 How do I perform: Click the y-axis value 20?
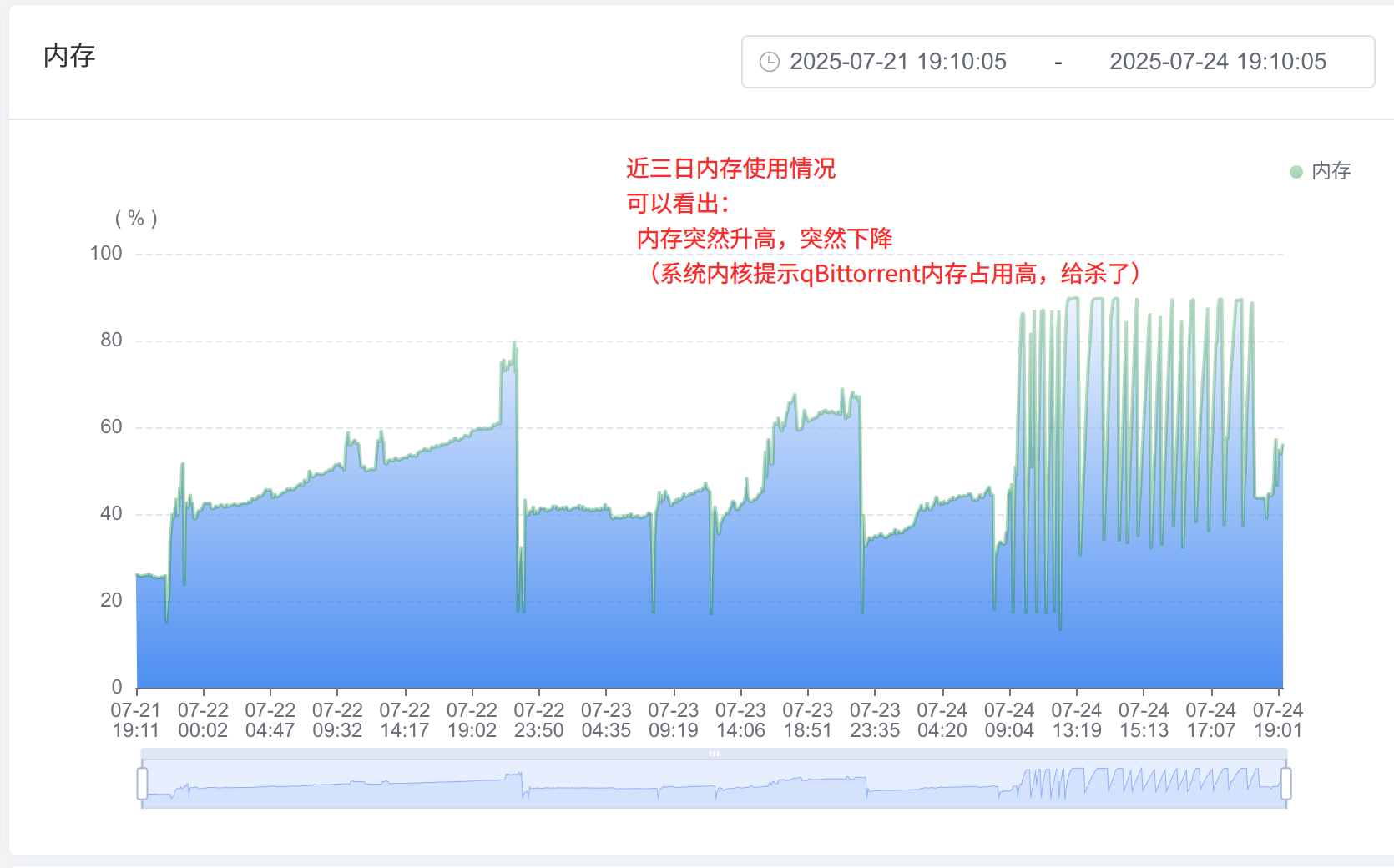[x=111, y=600]
